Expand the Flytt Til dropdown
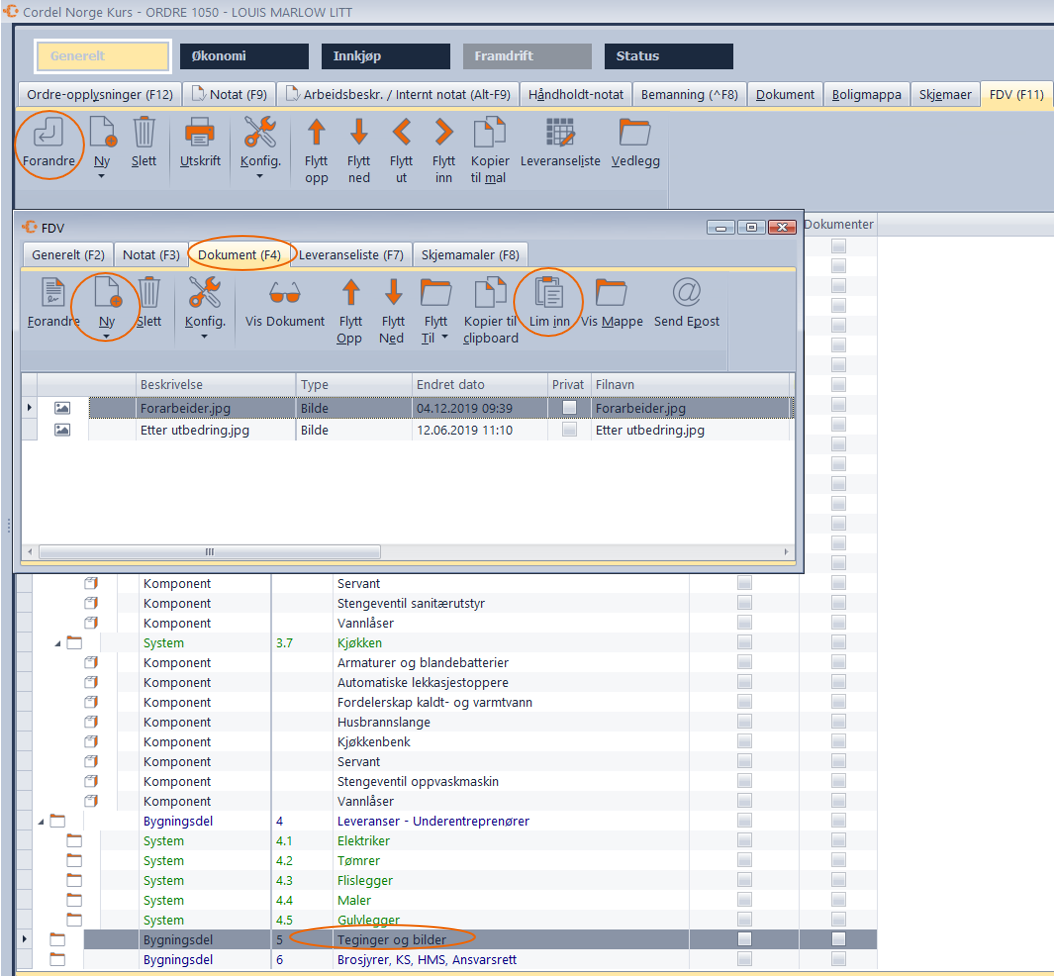Screen dimensions: 1054x976 (443, 338)
